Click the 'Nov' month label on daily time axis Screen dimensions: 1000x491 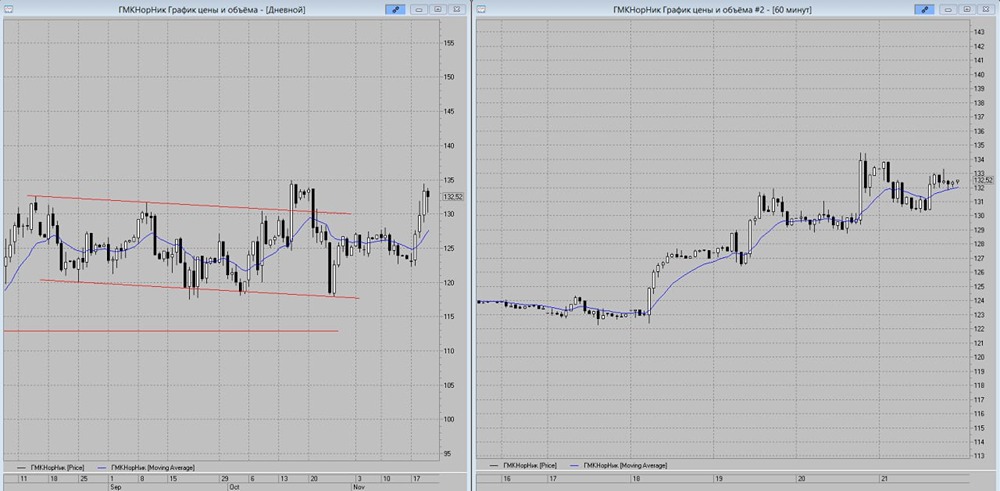357,485
